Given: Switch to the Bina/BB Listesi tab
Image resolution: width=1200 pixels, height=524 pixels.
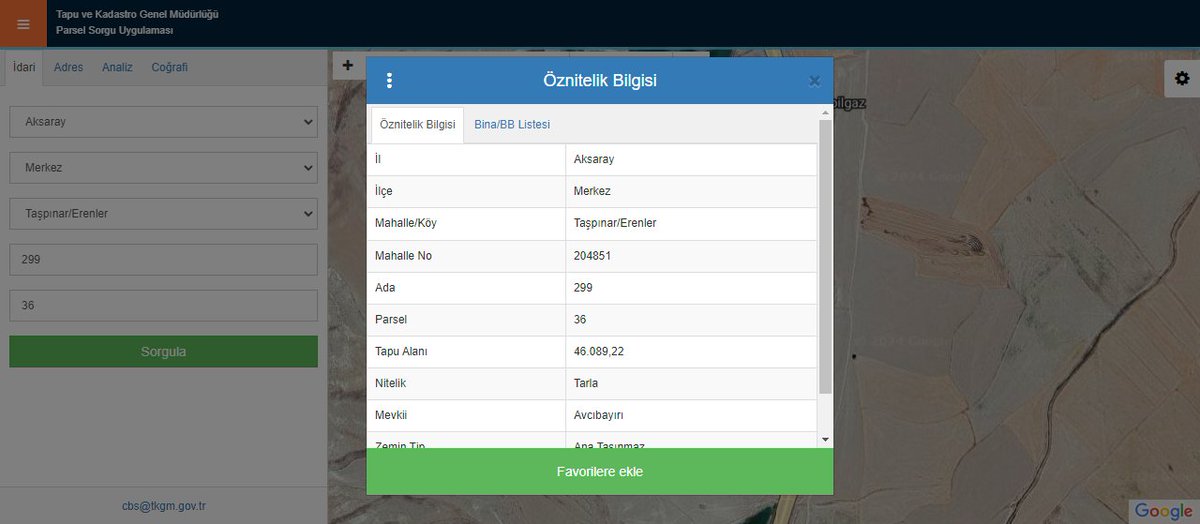Looking at the screenshot, I should coord(512,125).
